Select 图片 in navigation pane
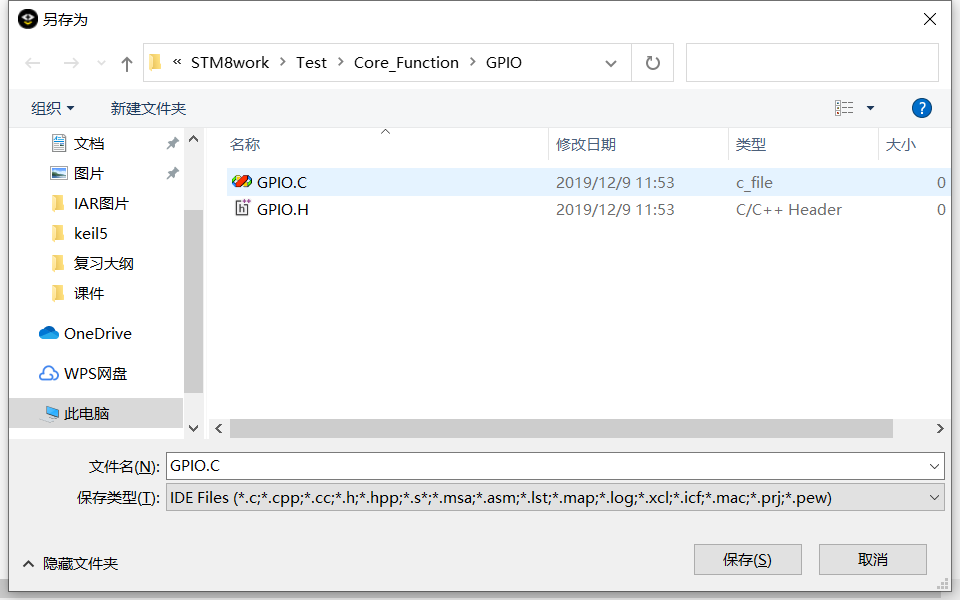This screenshot has width=960, height=600. click(89, 173)
